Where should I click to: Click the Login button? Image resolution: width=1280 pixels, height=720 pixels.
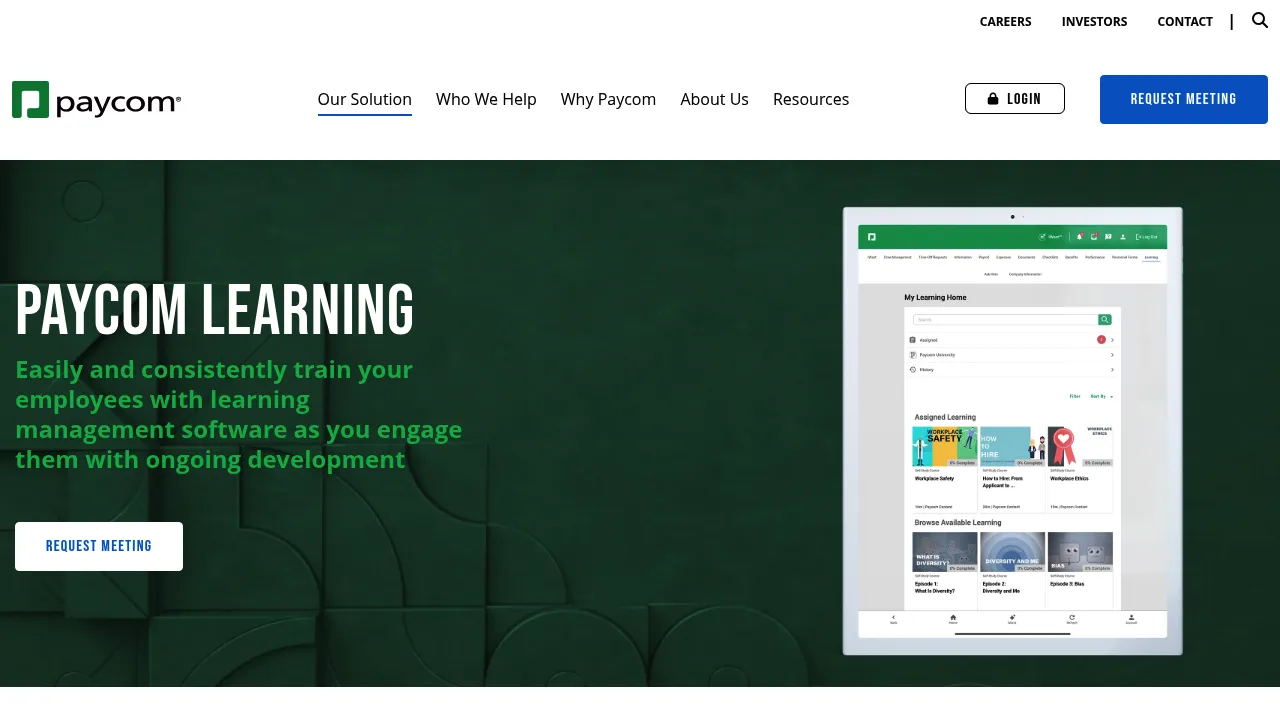[1015, 99]
